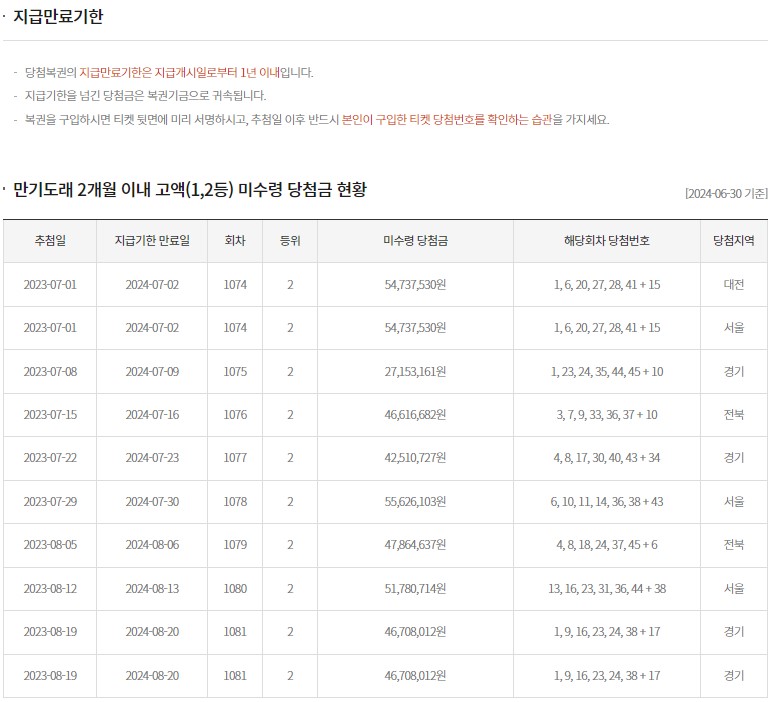
Task: Click unclaimed prize 51,780,714원
Action: tap(415, 589)
